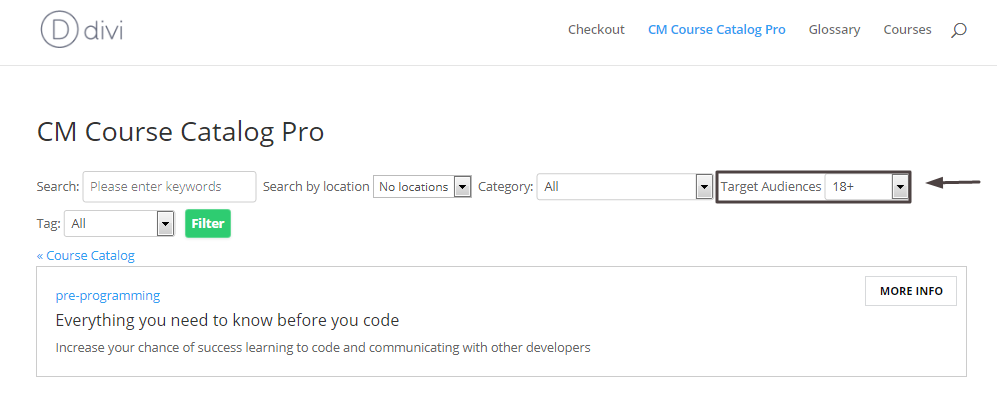Click the Target Audiences dropdown arrow
The image size is (997, 396).
[900, 187]
